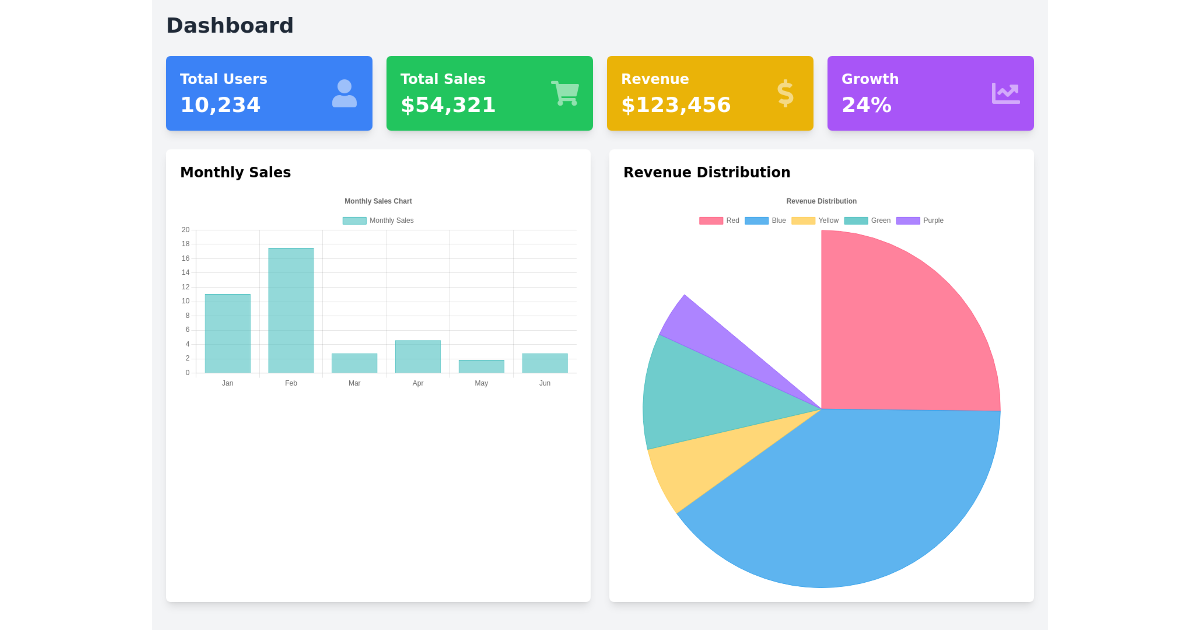Click the dollar sign icon on Revenue card
This screenshot has height=630, width=1200.
tap(785, 92)
